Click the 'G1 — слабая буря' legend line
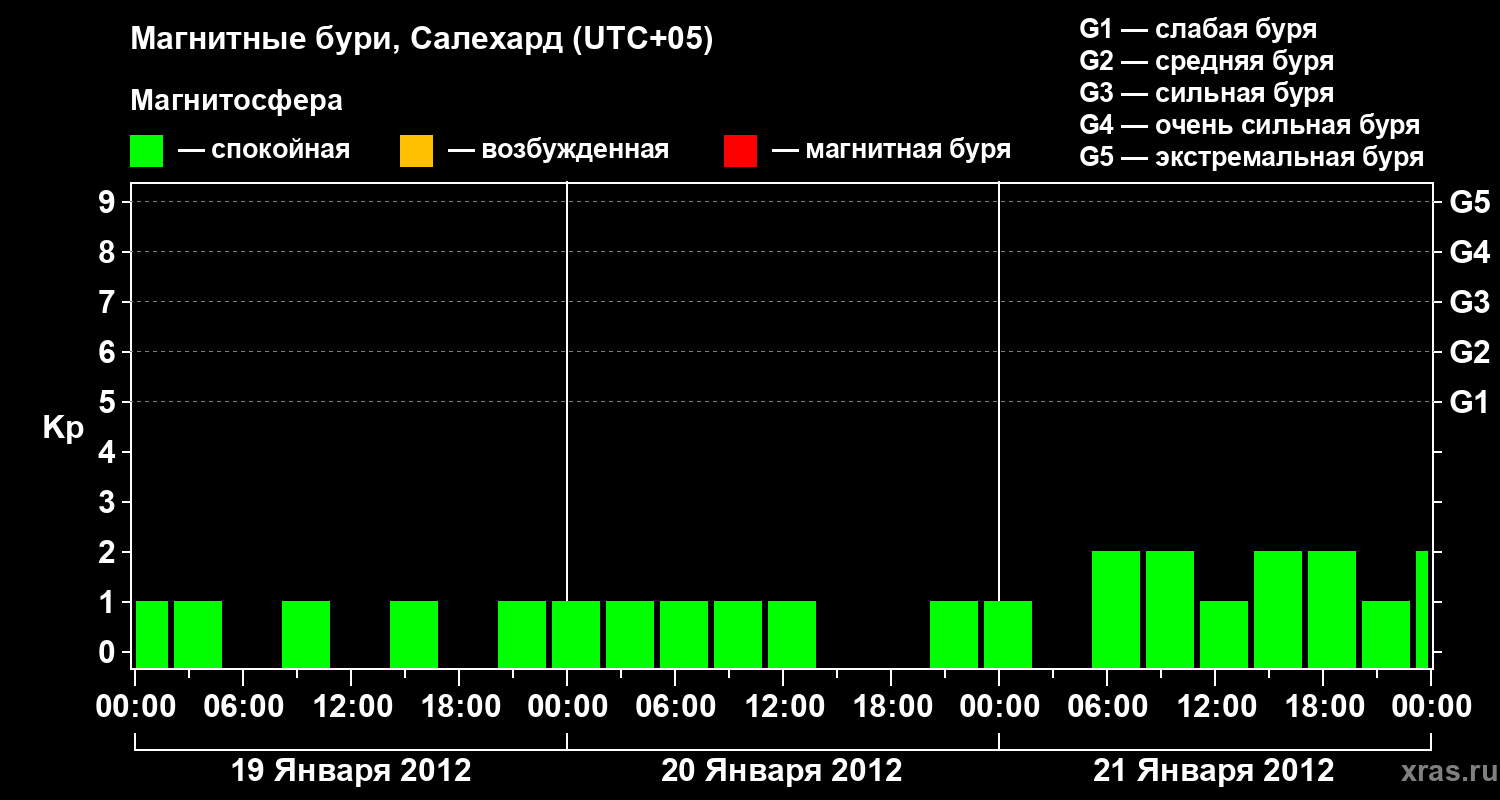 pyautogui.click(x=1198, y=29)
